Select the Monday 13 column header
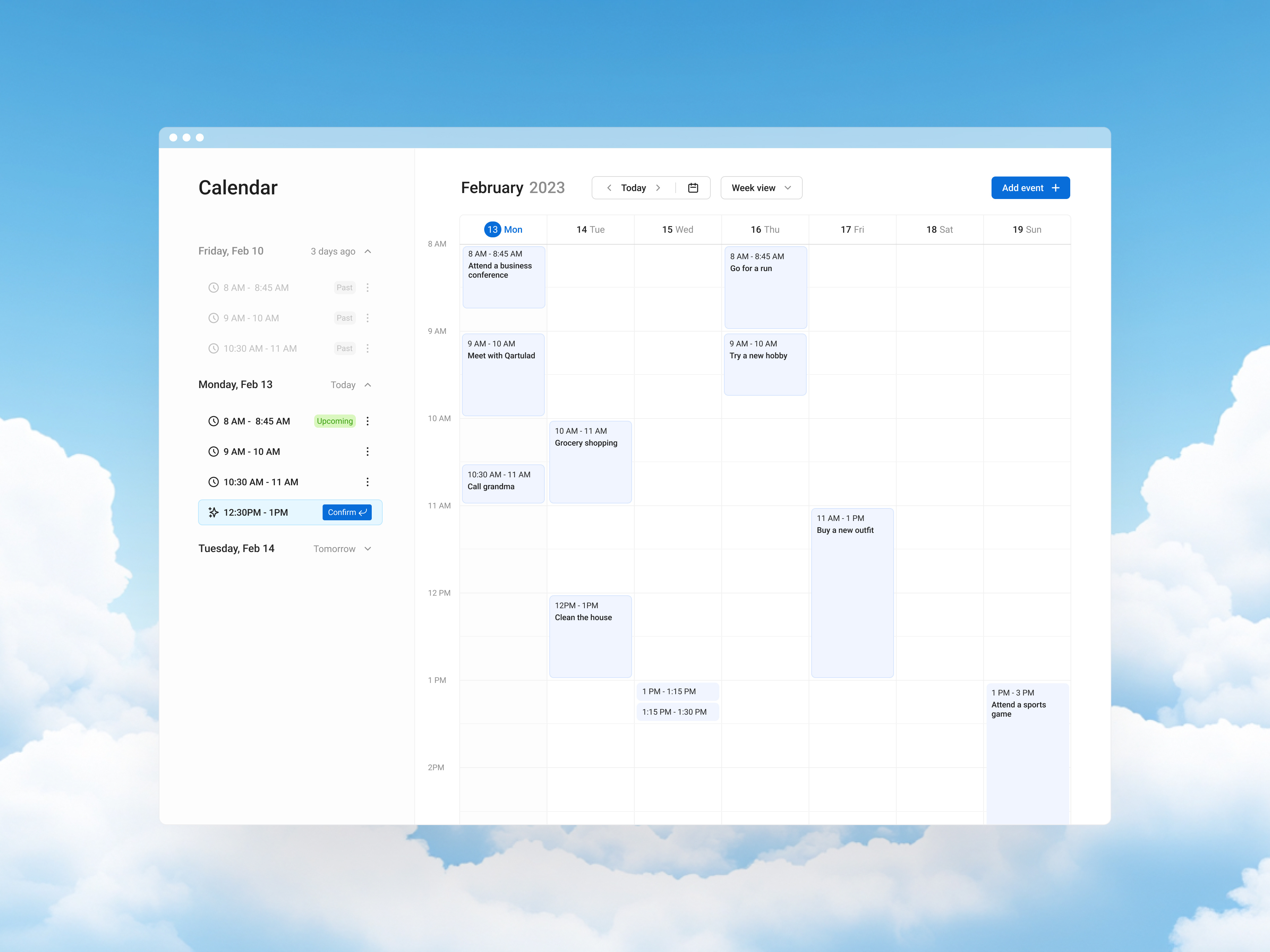 (x=504, y=229)
